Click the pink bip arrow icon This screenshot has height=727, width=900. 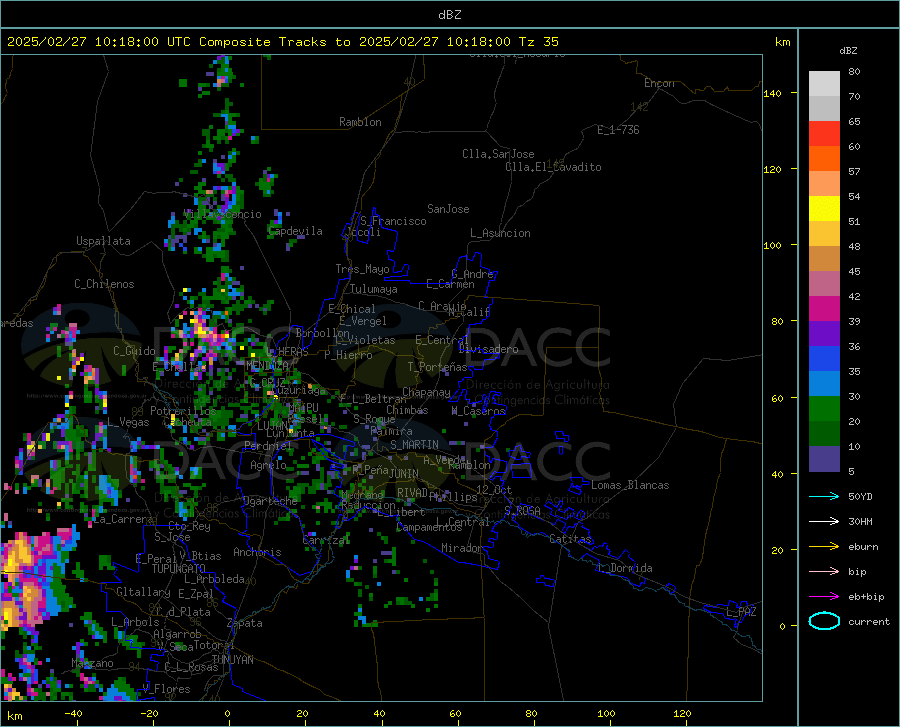[x=824, y=571]
